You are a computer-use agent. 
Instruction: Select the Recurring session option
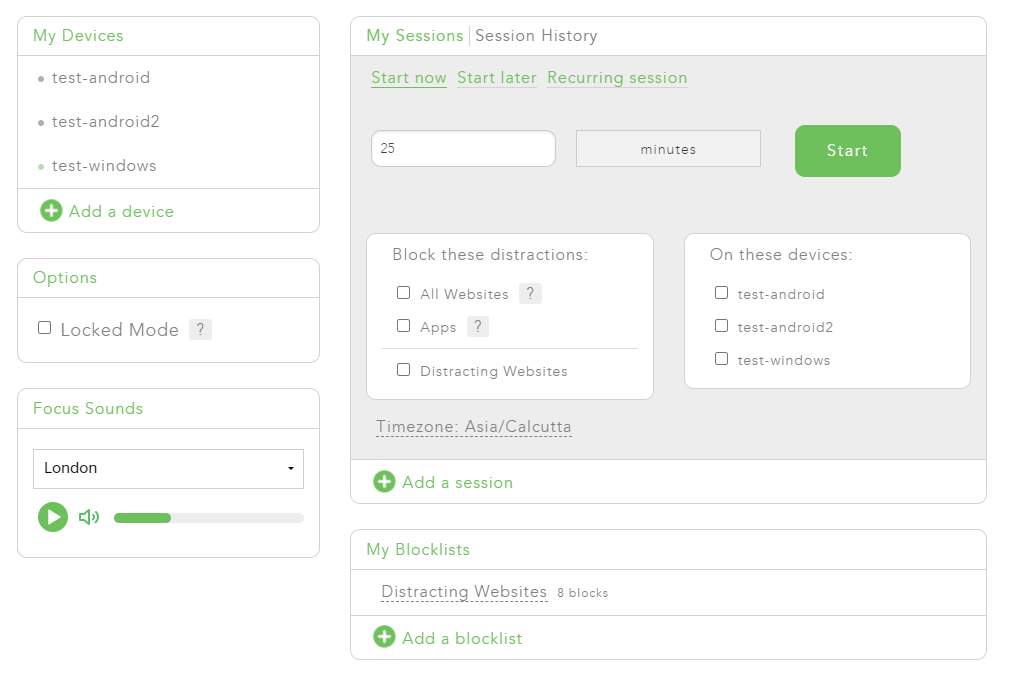click(x=617, y=78)
